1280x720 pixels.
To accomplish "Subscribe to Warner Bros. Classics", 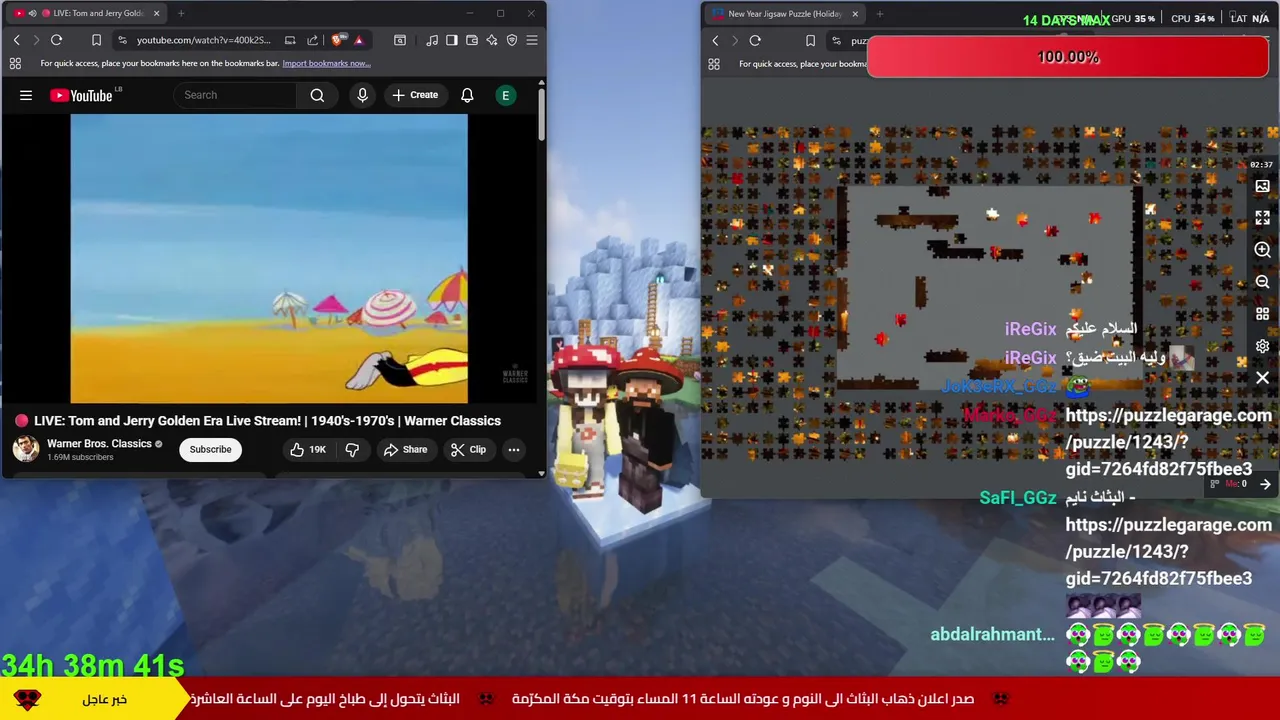I will pos(210,449).
